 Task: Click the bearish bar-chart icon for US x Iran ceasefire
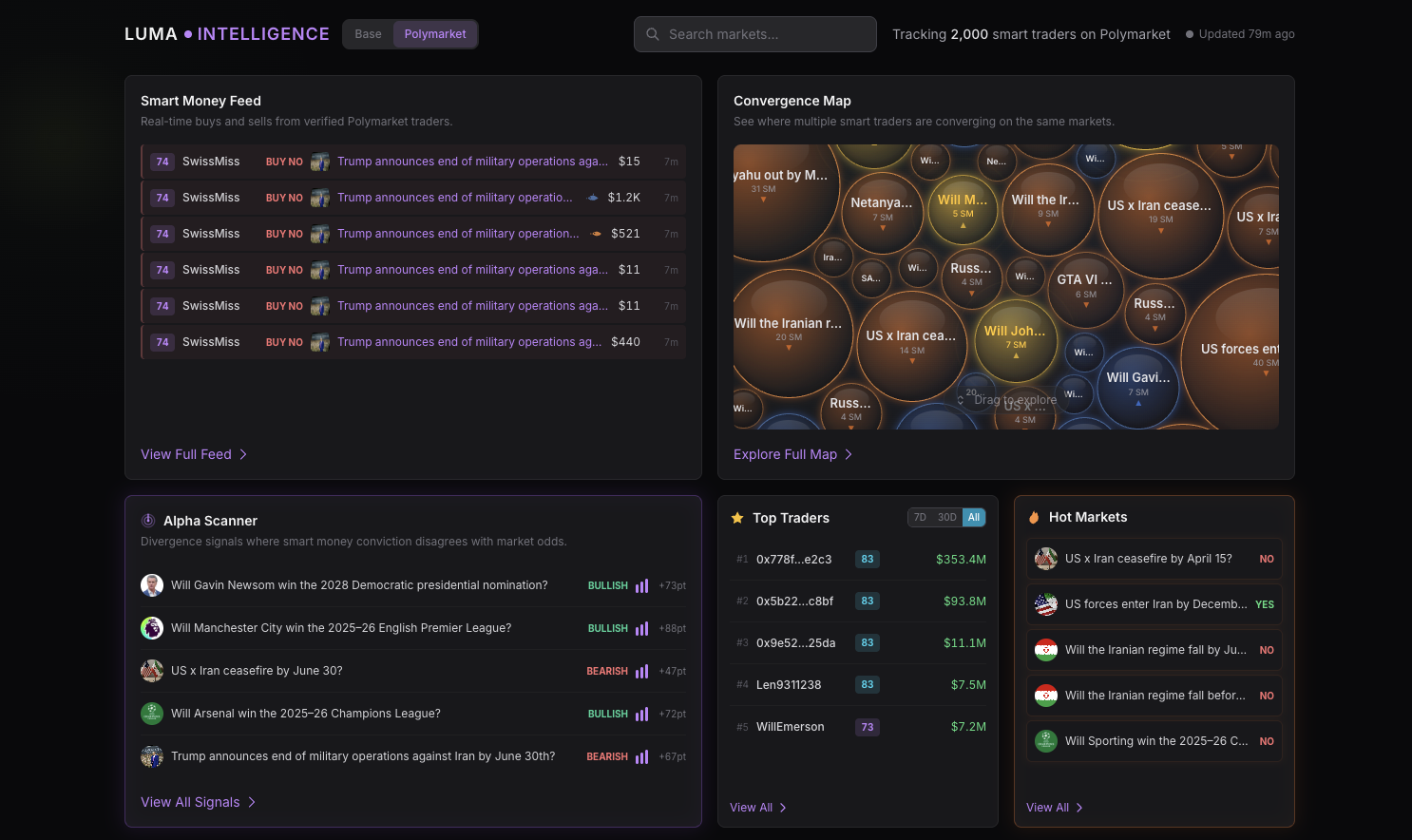pos(641,670)
